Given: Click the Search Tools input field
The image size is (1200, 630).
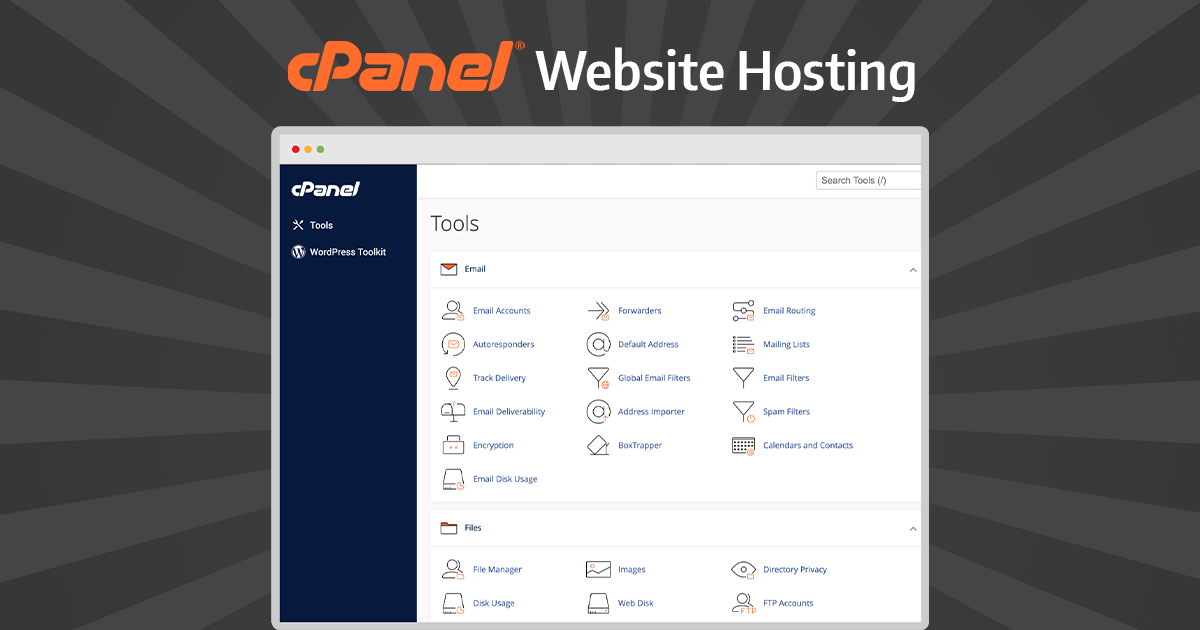Looking at the screenshot, I should pos(868,180).
